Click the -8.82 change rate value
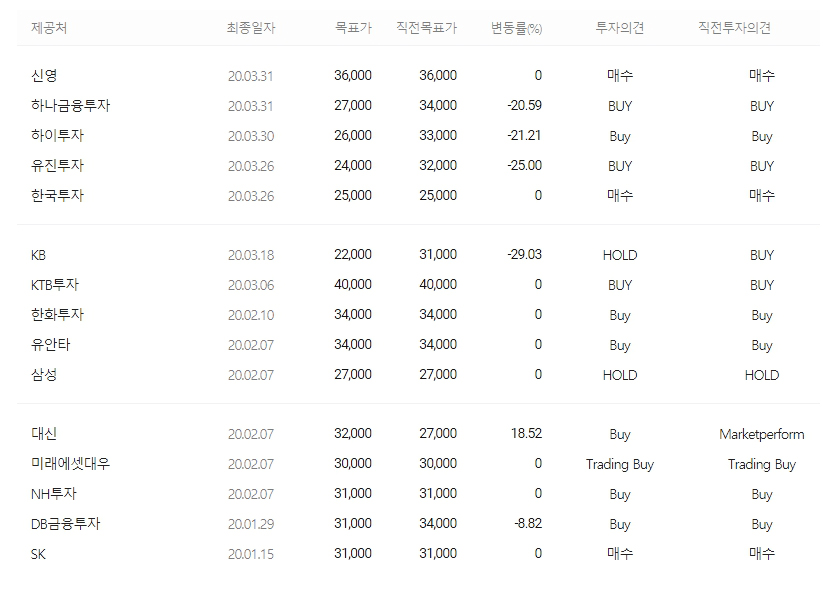Viewport: 830px width, 589px height. [528, 523]
